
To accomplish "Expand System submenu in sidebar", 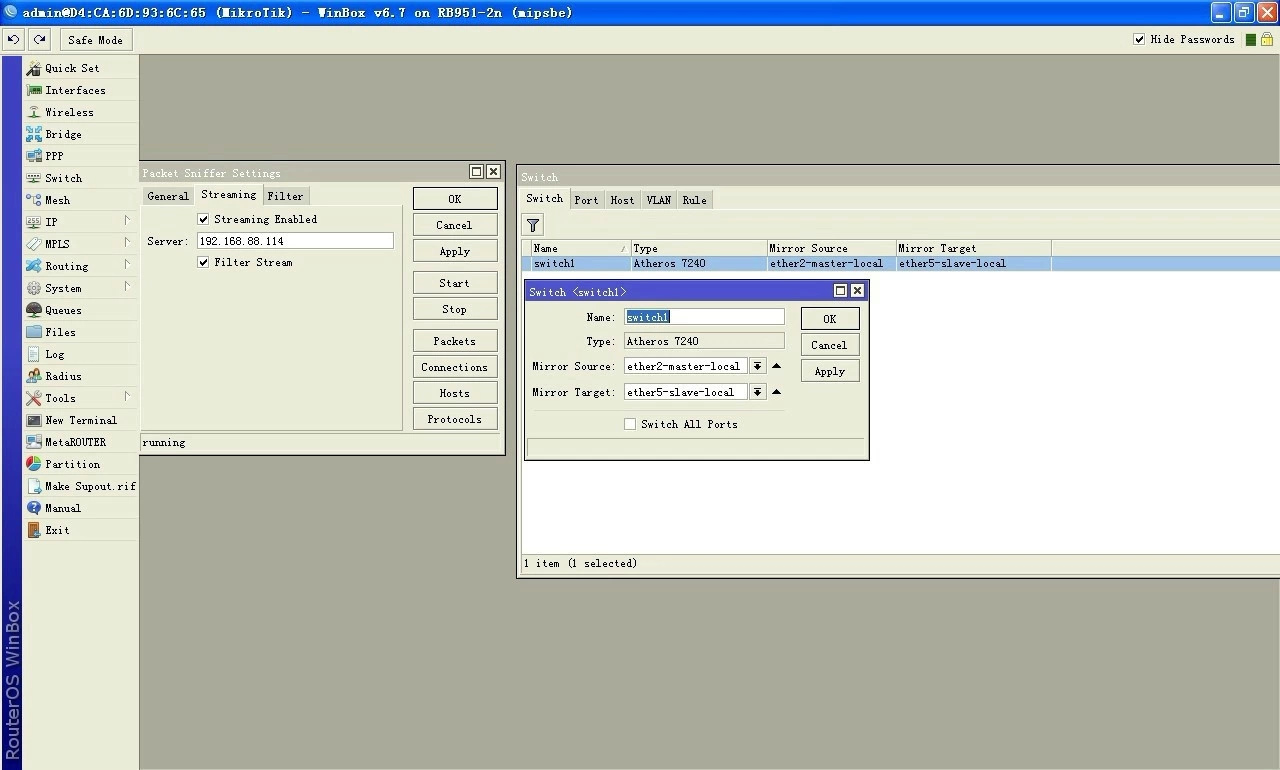I will pos(127,287).
